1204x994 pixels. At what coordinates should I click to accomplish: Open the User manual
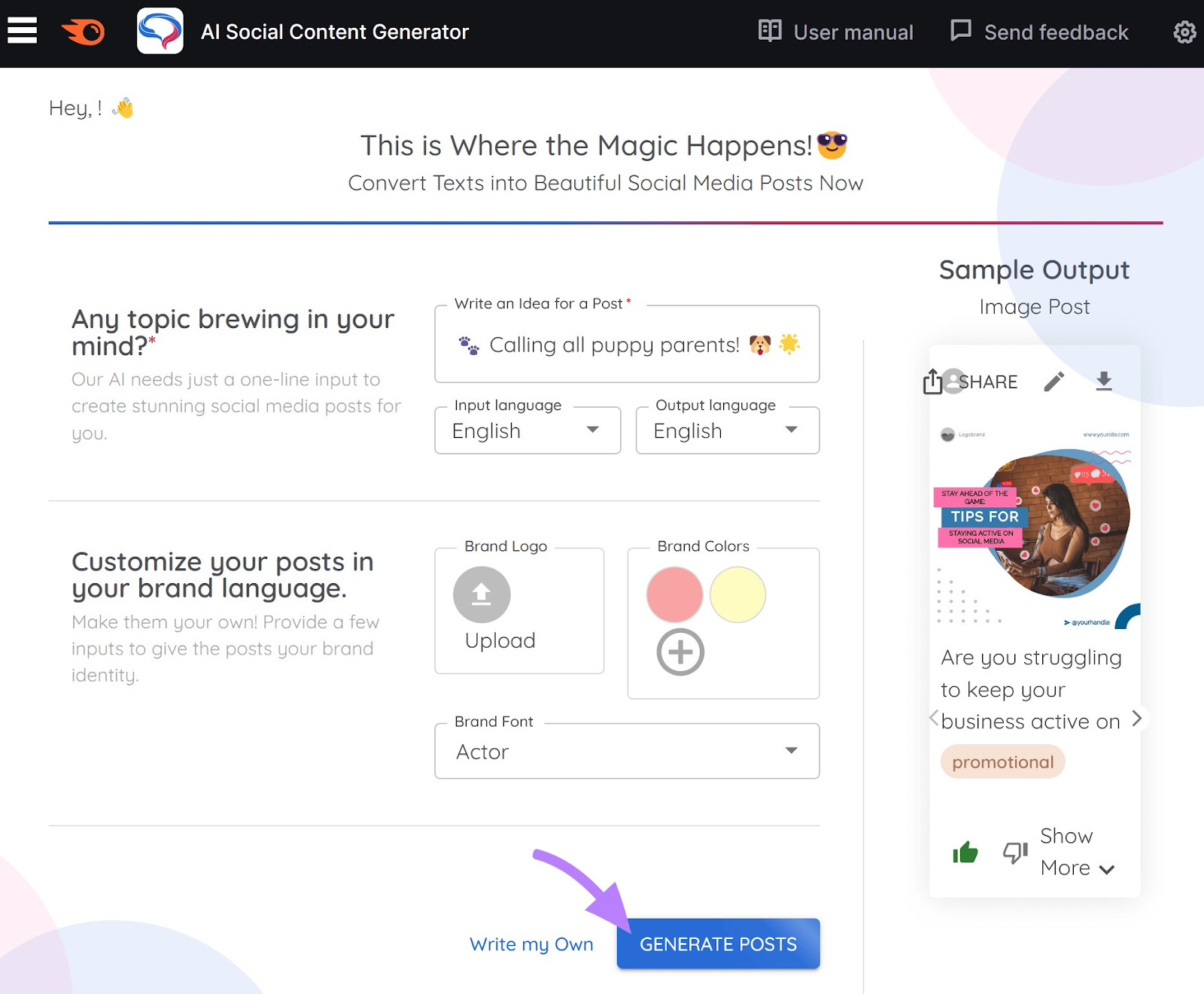click(x=836, y=32)
